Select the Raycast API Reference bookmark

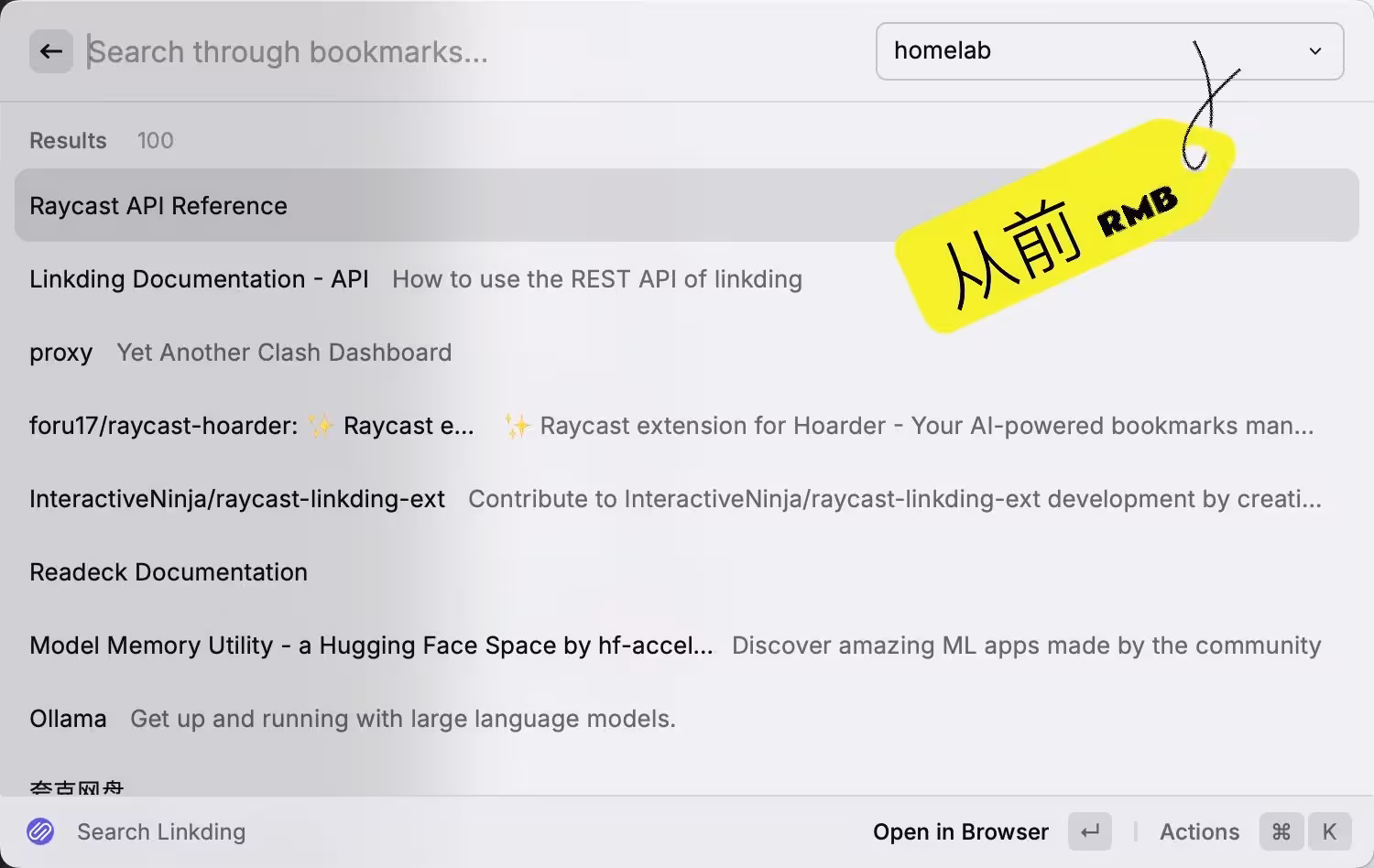click(686, 205)
